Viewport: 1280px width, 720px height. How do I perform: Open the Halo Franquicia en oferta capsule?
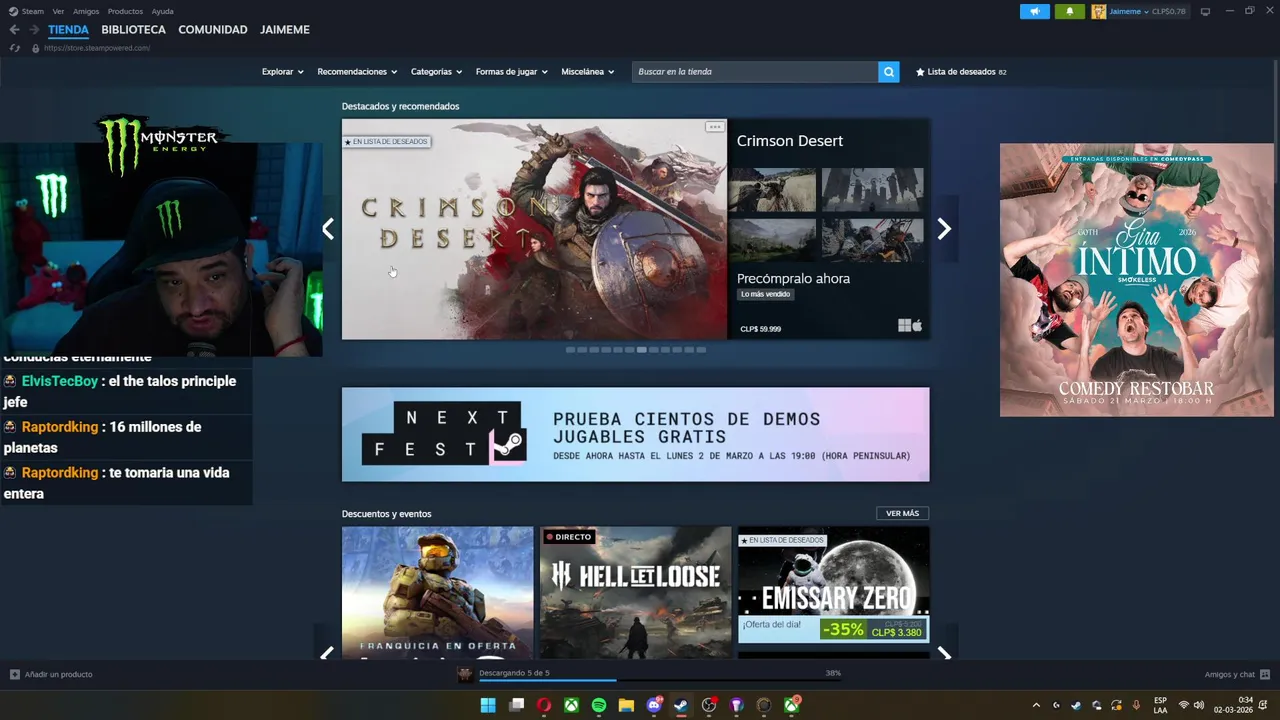tap(437, 591)
